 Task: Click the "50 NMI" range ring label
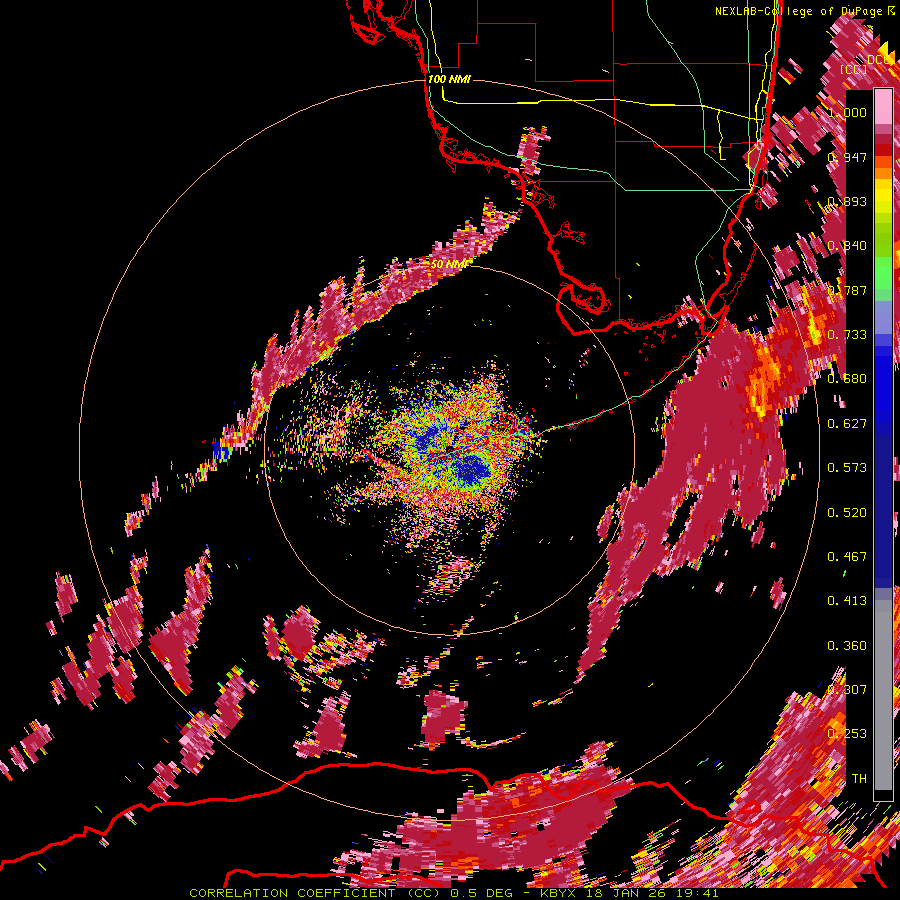[x=448, y=265]
